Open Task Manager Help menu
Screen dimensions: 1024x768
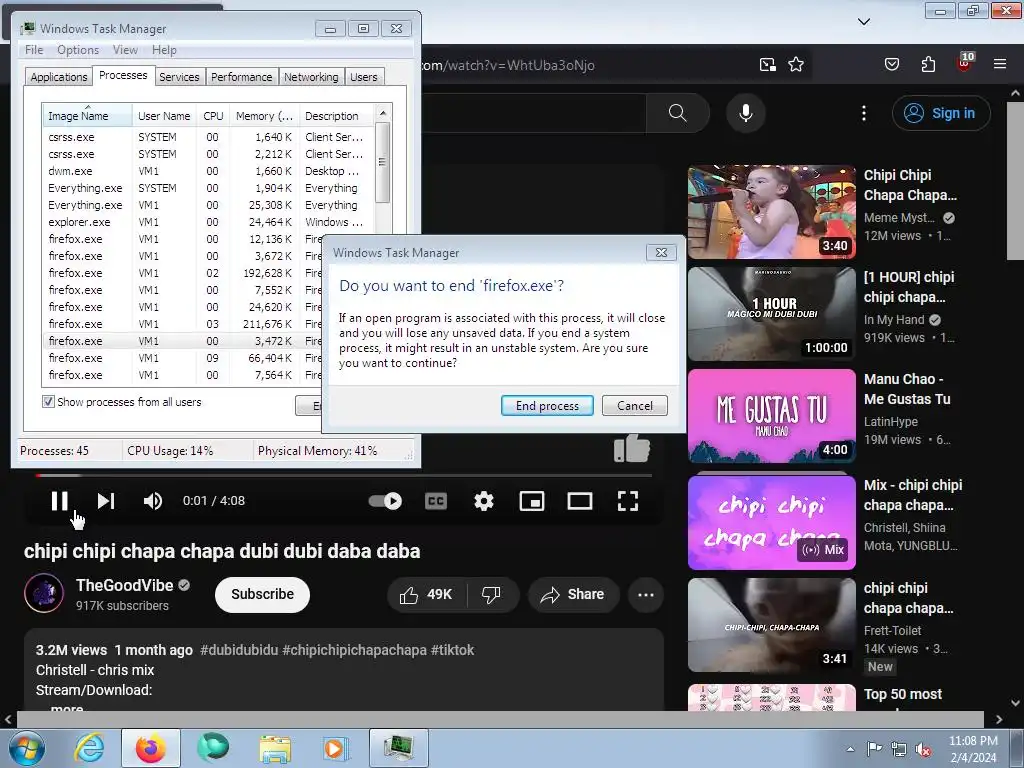point(164,50)
